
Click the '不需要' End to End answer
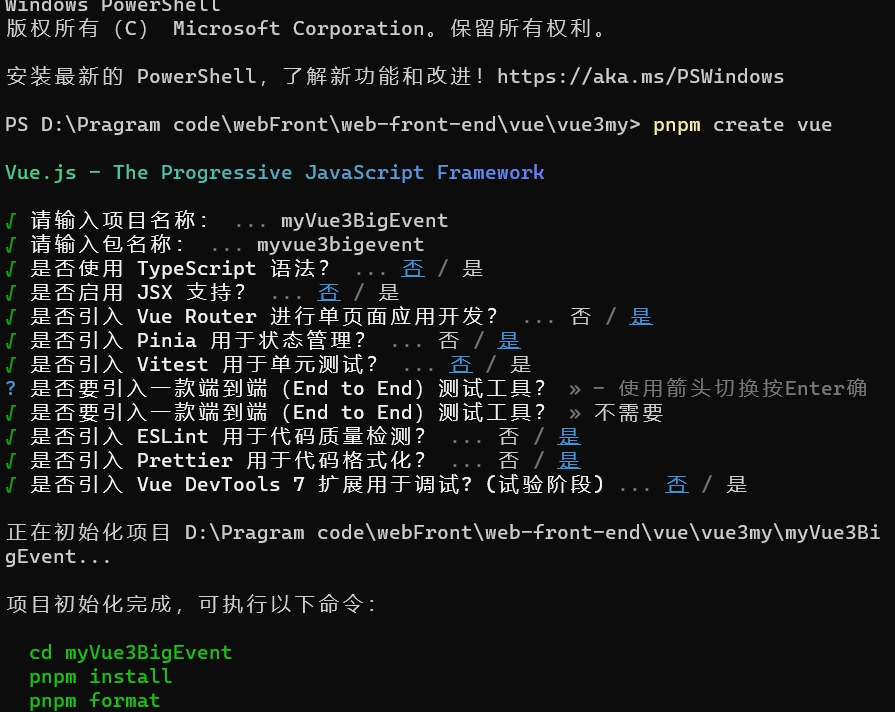628,412
